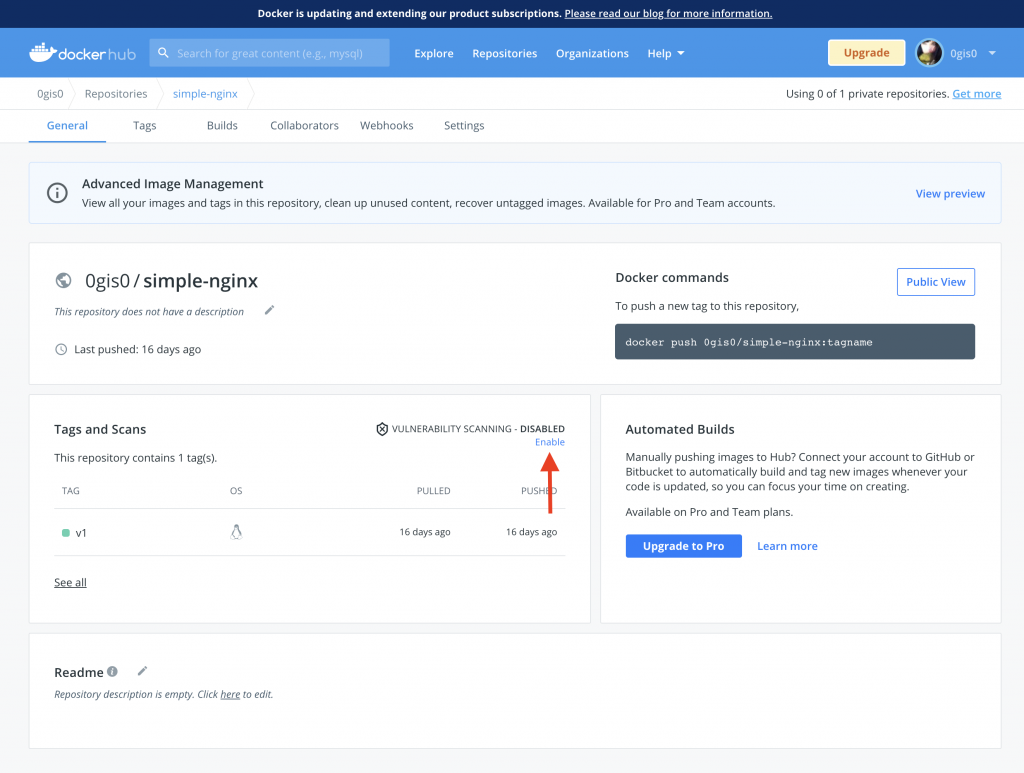Click the Readme info icon
This screenshot has width=1024, height=773.
[x=112, y=671]
